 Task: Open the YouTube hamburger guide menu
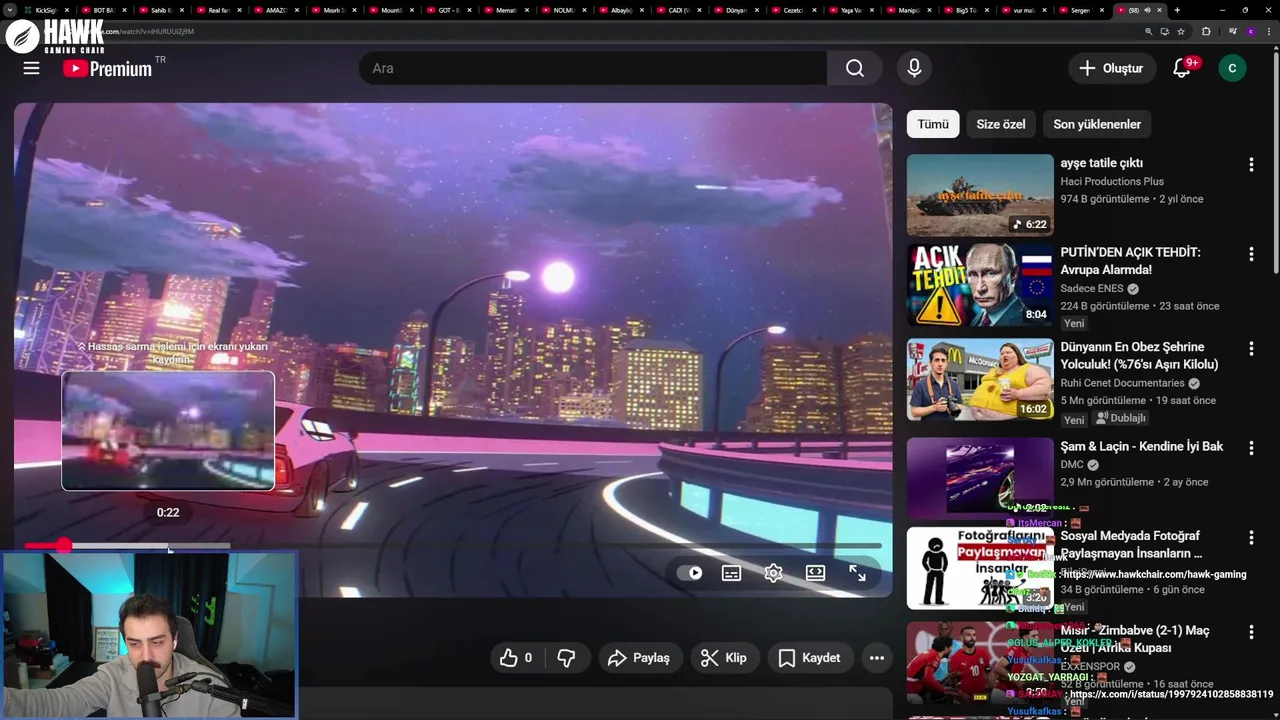pos(31,68)
